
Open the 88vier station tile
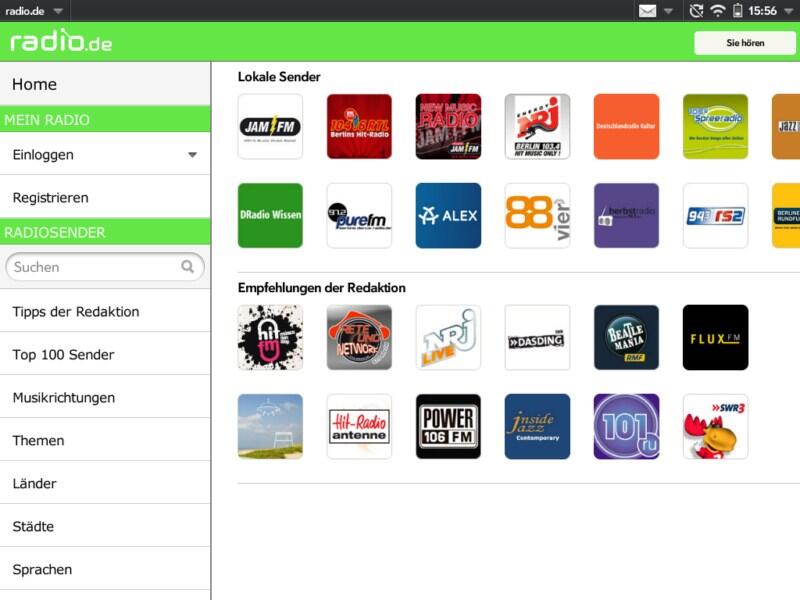pos(537,215)
